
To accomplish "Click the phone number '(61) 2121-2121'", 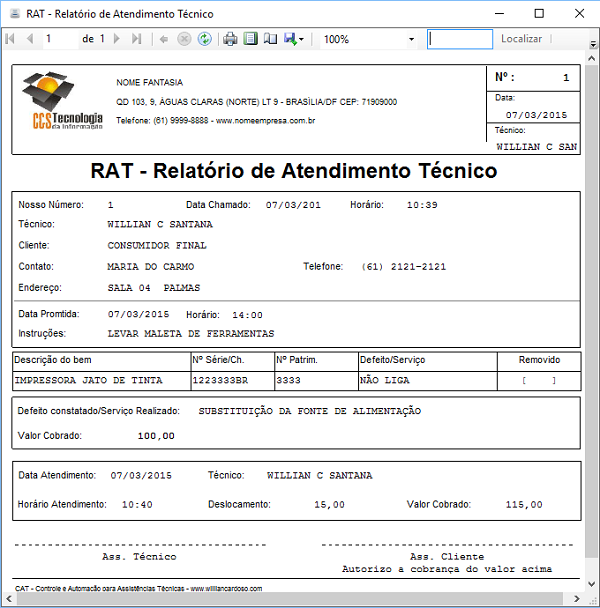I will 404,267.
